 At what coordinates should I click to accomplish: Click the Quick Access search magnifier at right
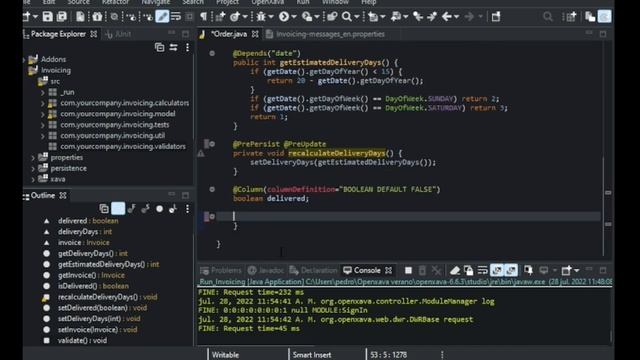(548, 17)
